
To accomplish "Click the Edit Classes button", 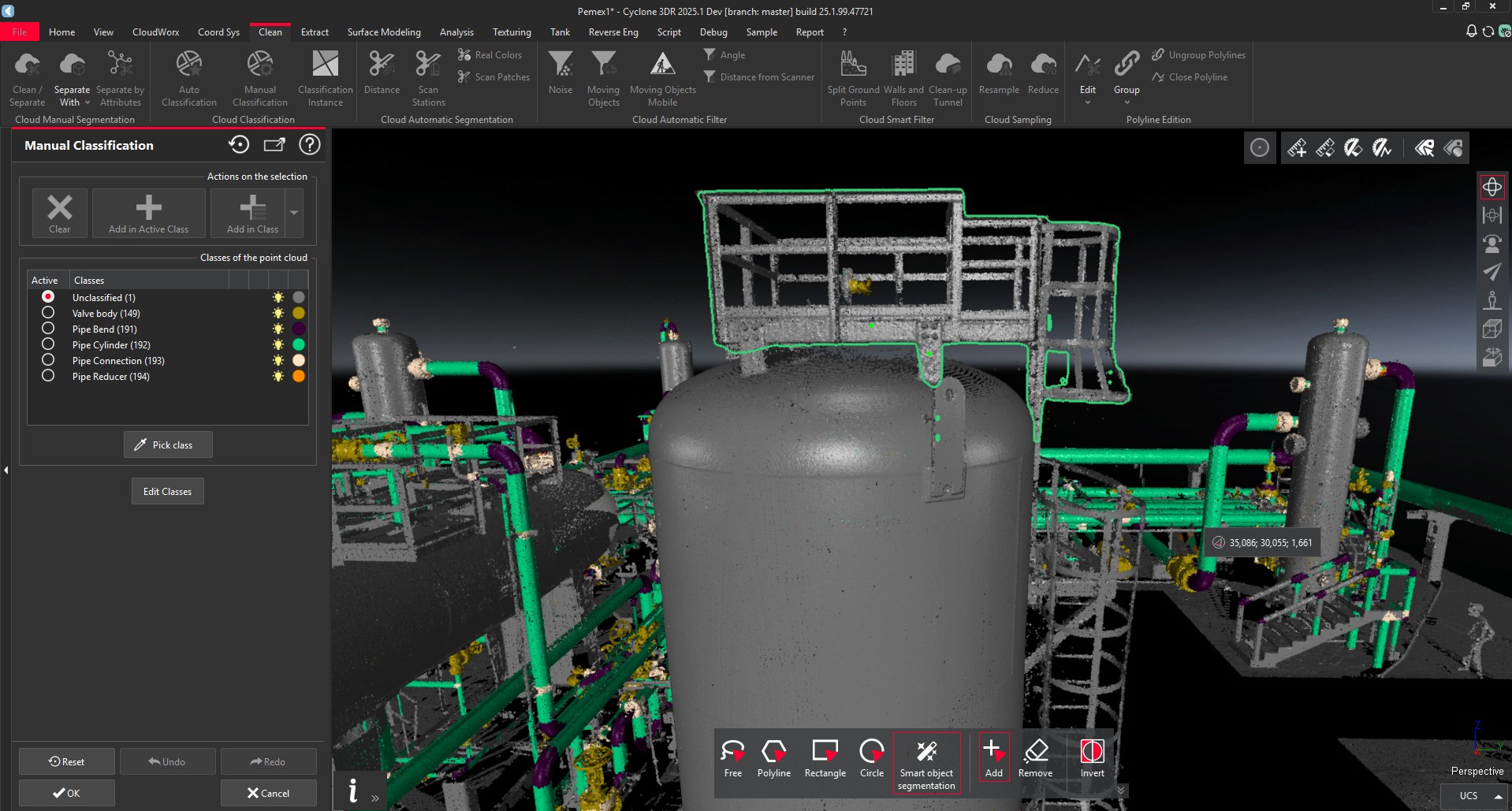I will [167, 490].
